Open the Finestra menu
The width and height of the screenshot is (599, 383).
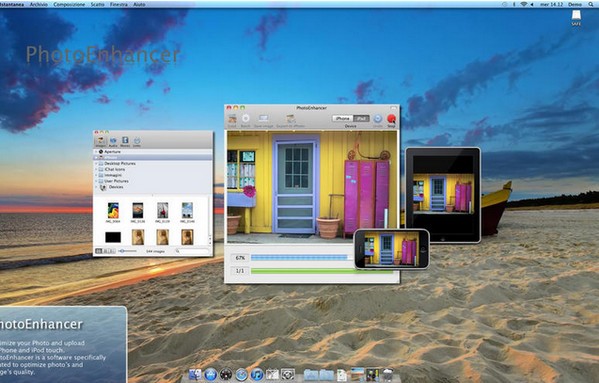pyautogui.click(x=118, y=5)
